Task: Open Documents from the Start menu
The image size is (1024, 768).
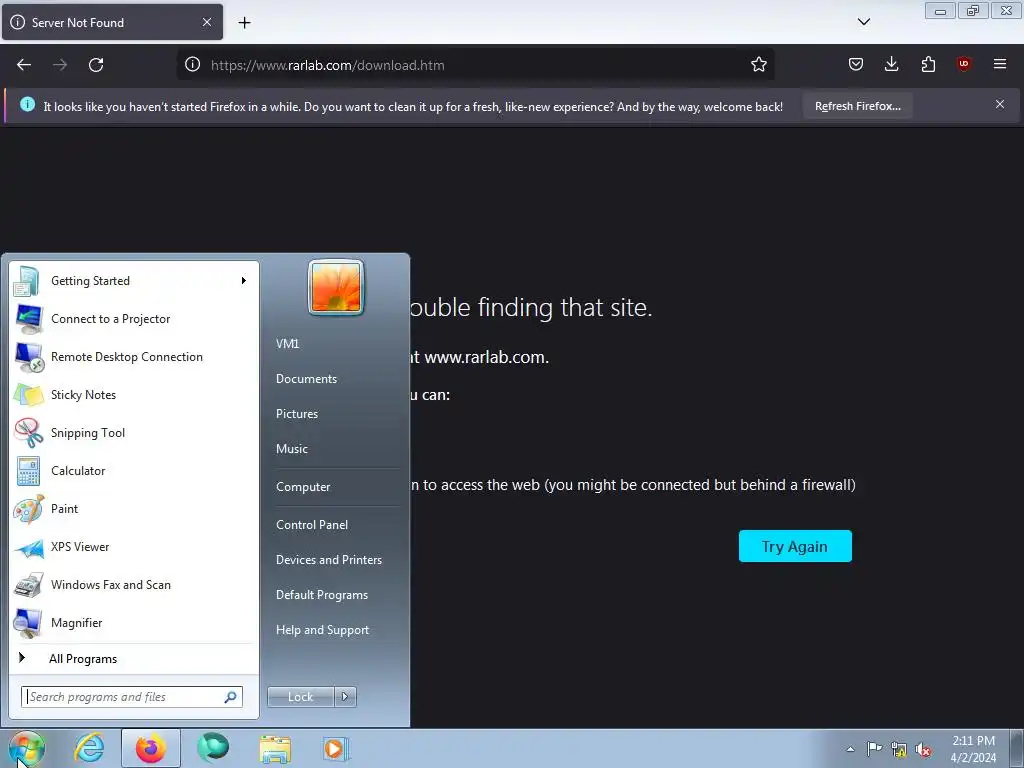Action: pos(306,379)
